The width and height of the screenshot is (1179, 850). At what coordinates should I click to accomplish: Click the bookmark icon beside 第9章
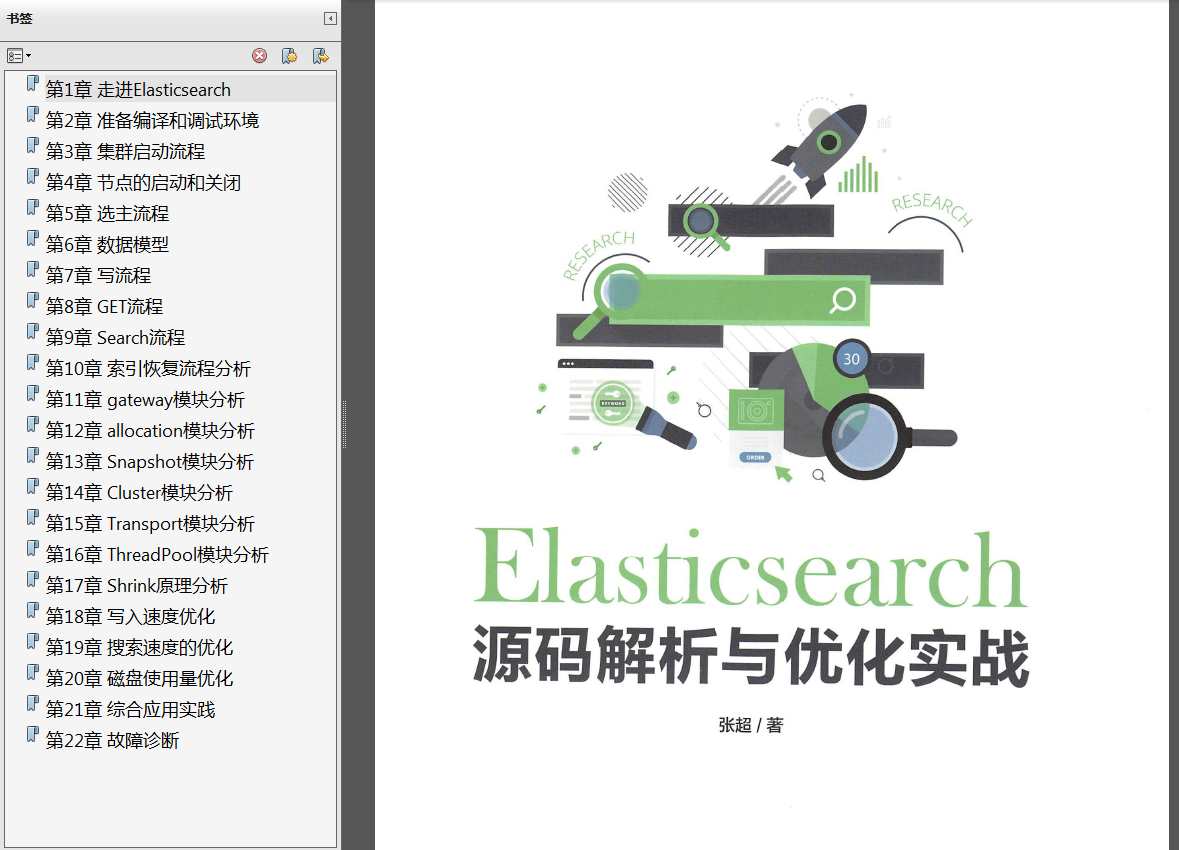32,331
